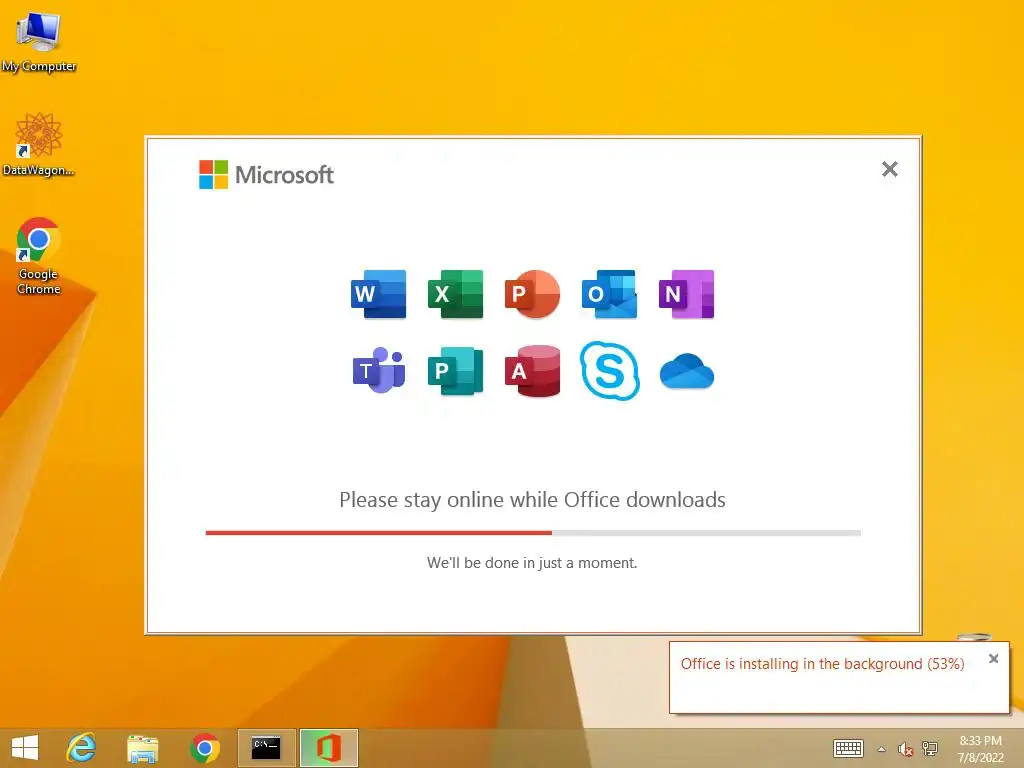Click the Microsoft logo in the installer

[266, 174]
